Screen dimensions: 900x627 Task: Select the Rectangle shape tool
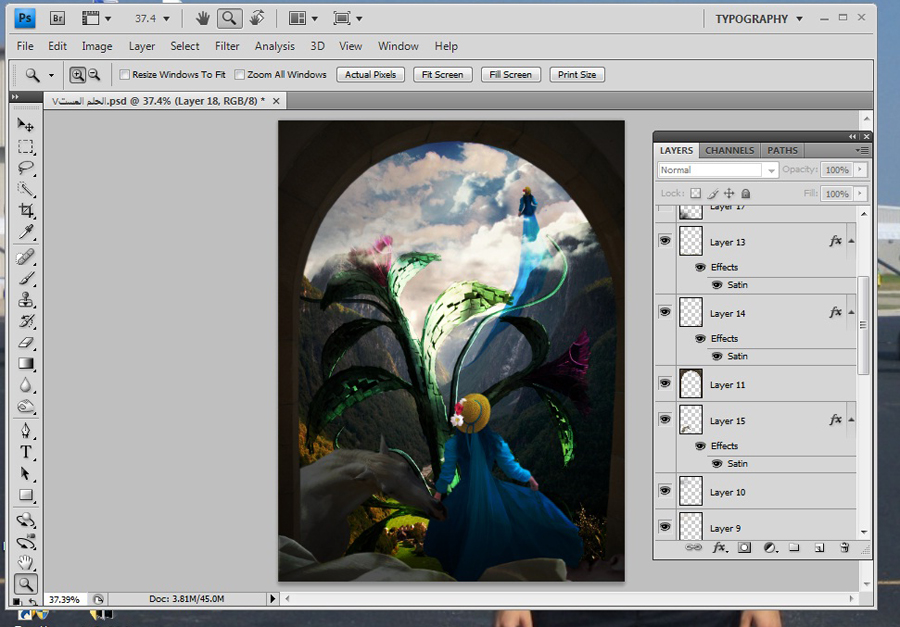tap(25, 495)
